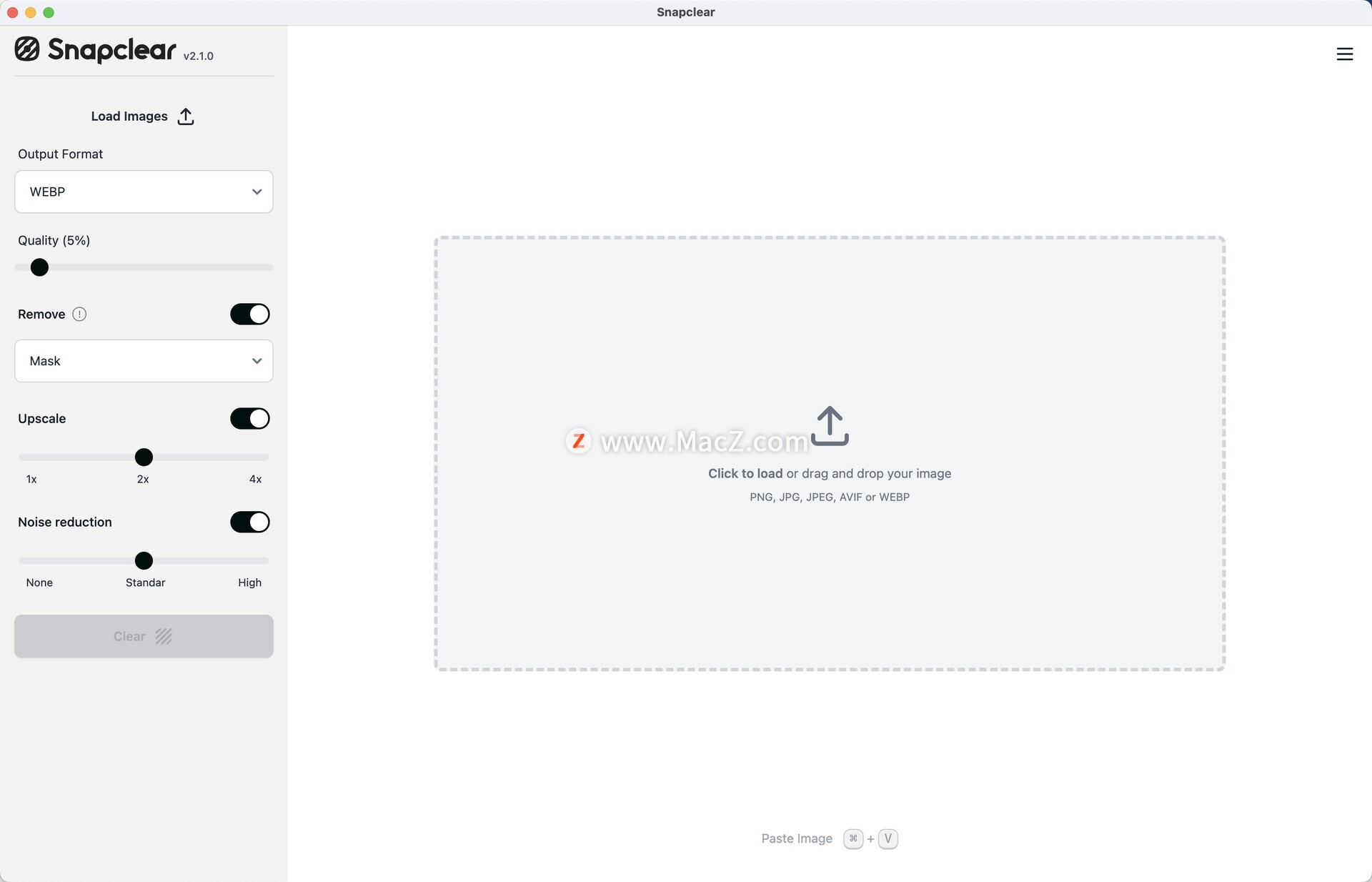This screenshot has width=1372, height=882.
Task: Click the Quality slider handle
Action: [x=39, y=267]
